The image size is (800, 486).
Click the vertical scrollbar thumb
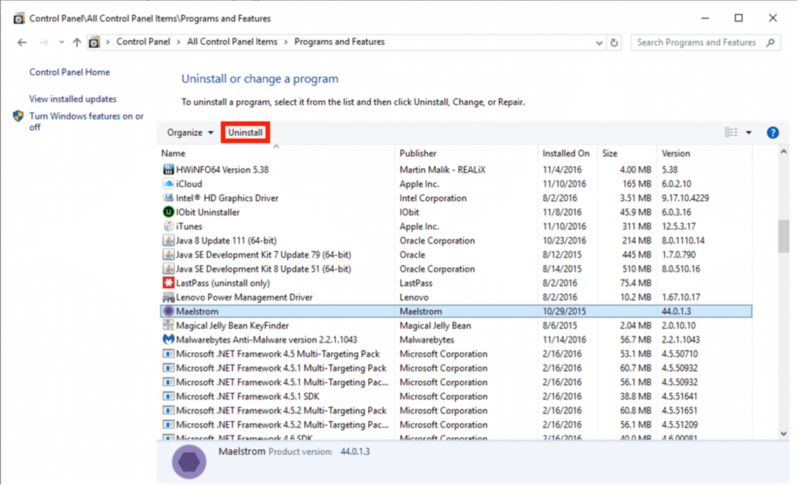(x=784, y=236)
